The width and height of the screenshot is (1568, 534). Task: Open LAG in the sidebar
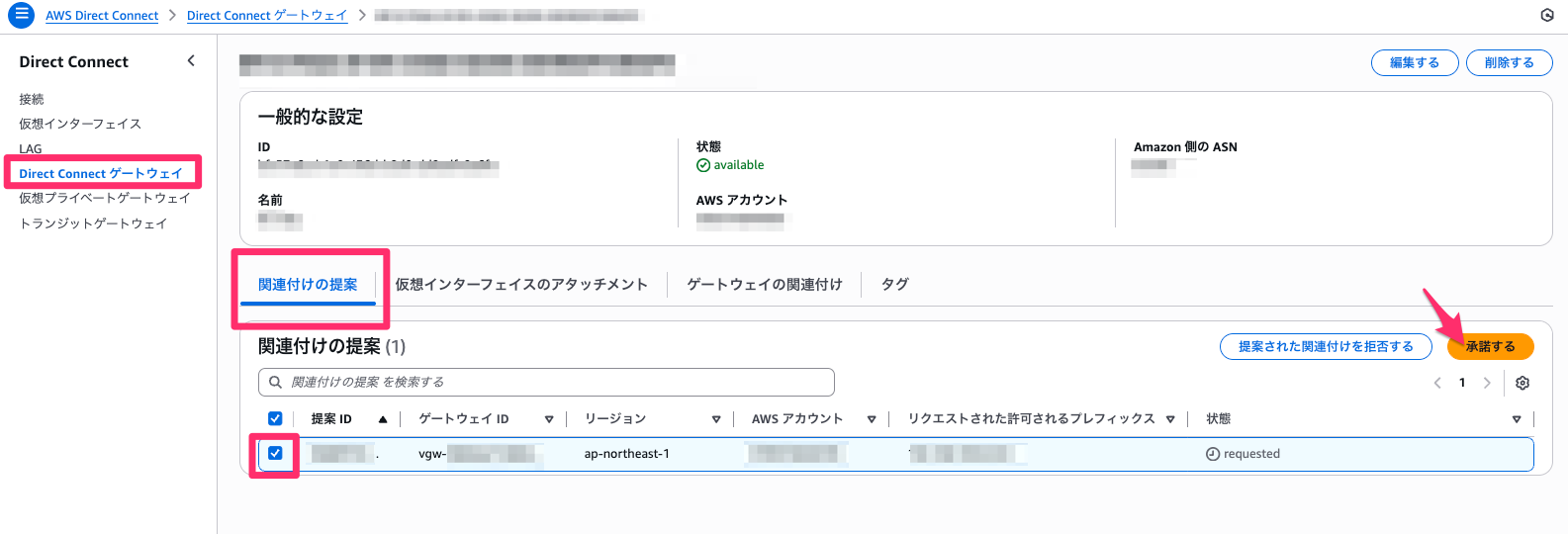click(31, 149)
